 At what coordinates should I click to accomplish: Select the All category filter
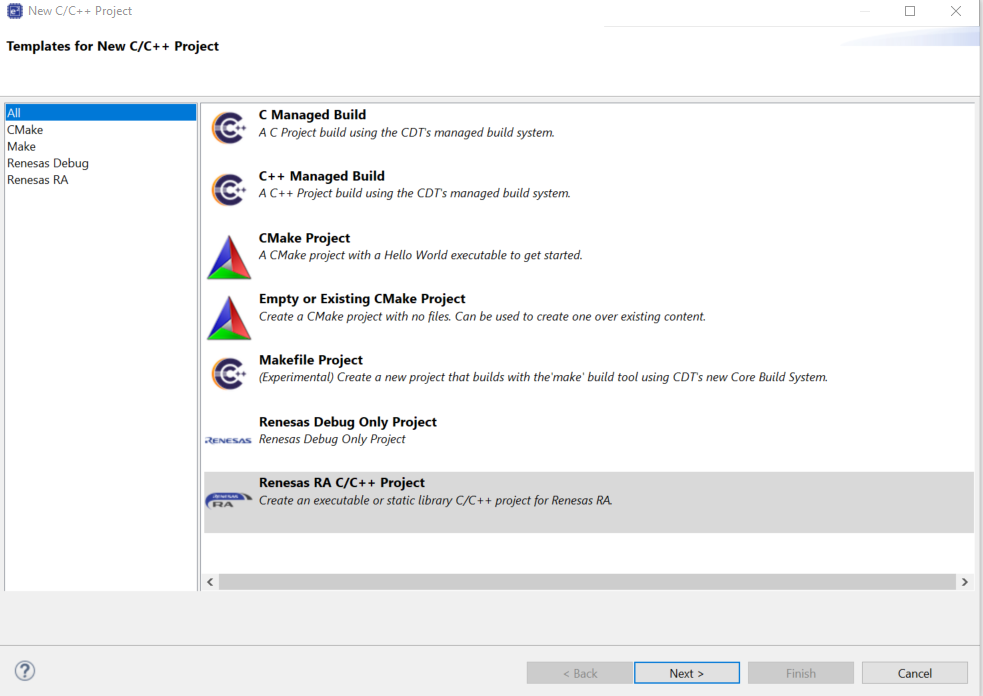(x=100, y=113)
